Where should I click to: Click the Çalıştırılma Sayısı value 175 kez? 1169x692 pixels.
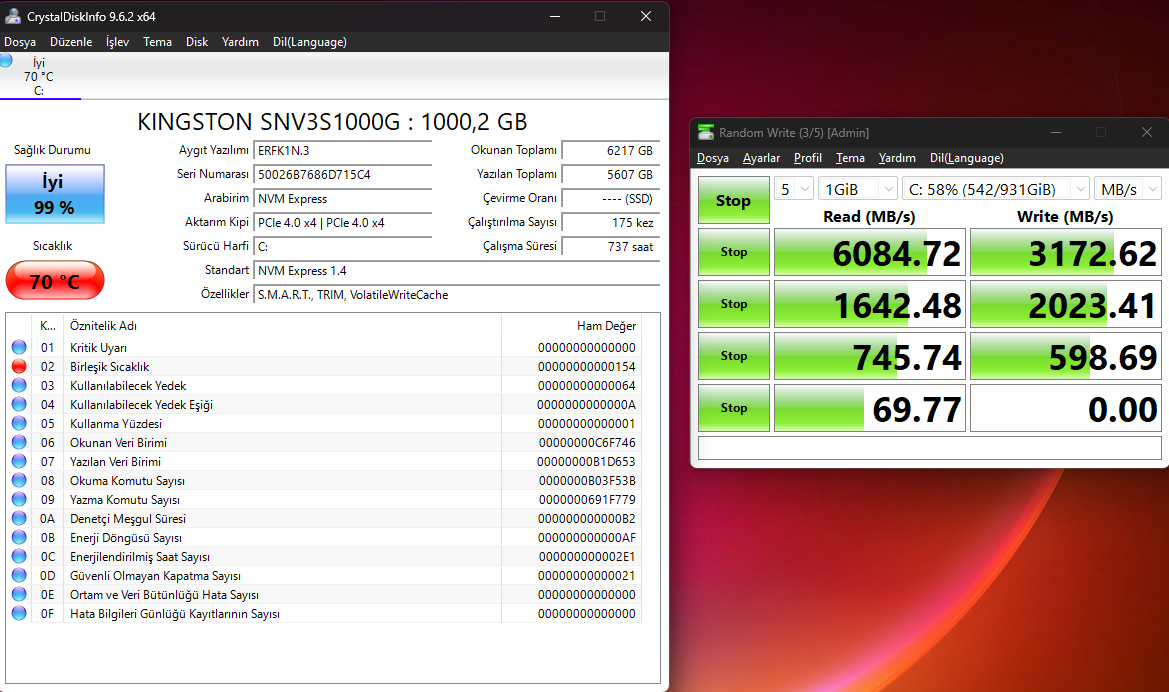(x=611, y=222)
